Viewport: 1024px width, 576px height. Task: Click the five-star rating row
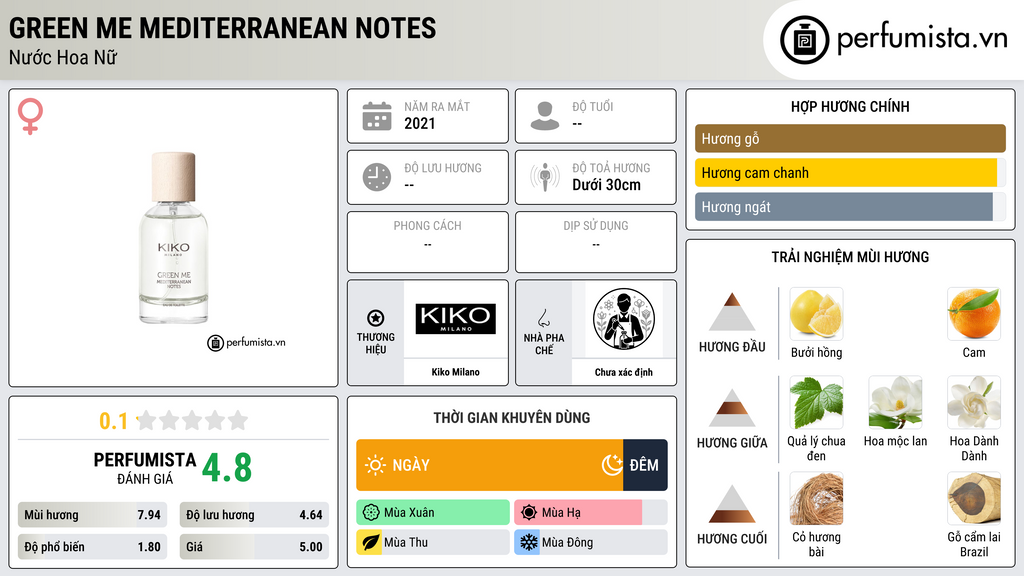193,420
